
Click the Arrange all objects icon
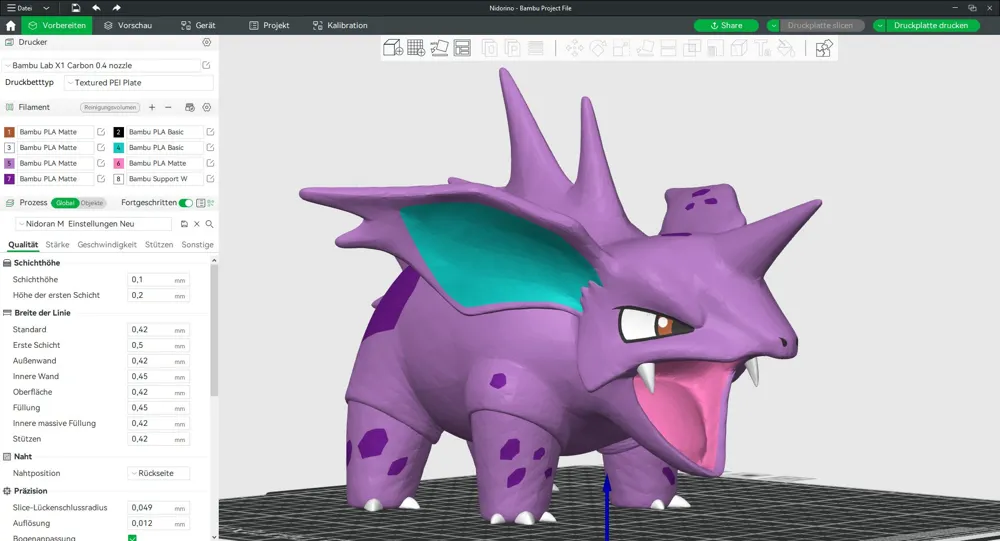462,48
